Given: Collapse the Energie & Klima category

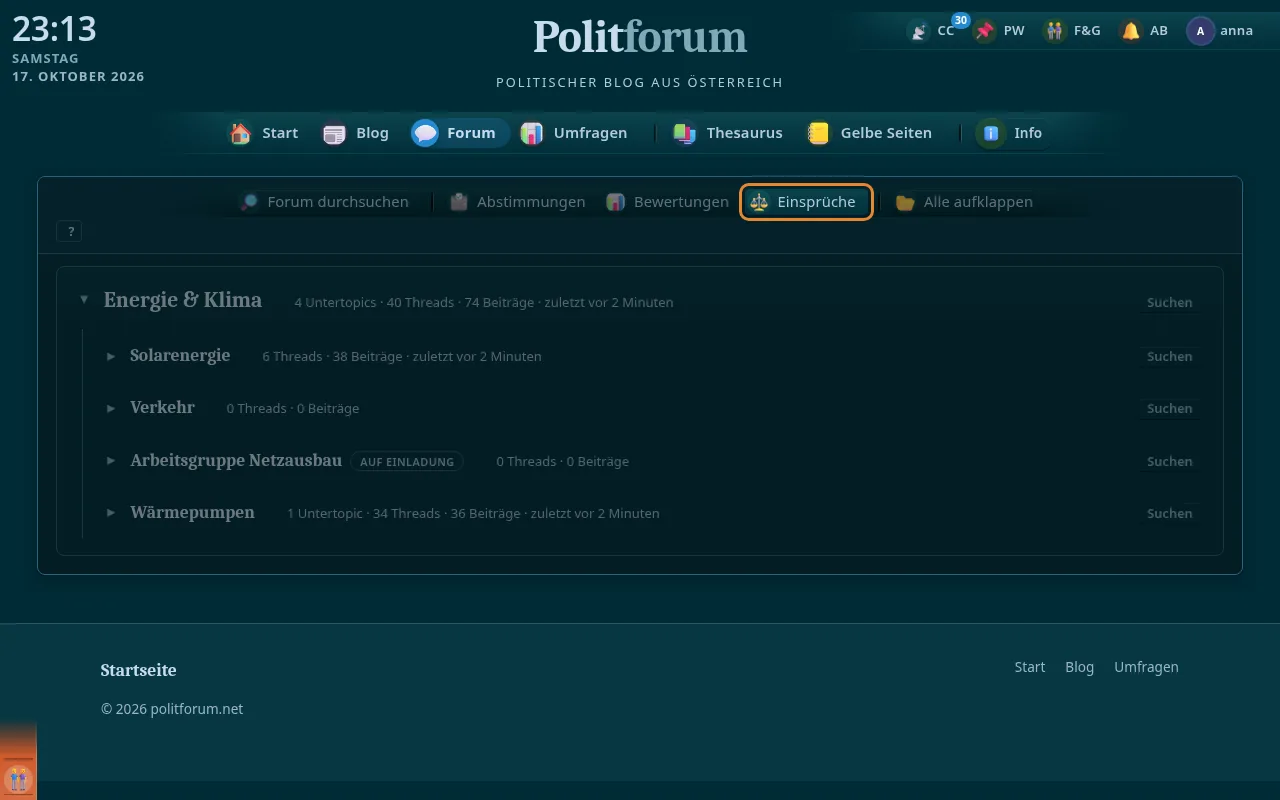Looking at the screenshot, I should coord(84,299).
